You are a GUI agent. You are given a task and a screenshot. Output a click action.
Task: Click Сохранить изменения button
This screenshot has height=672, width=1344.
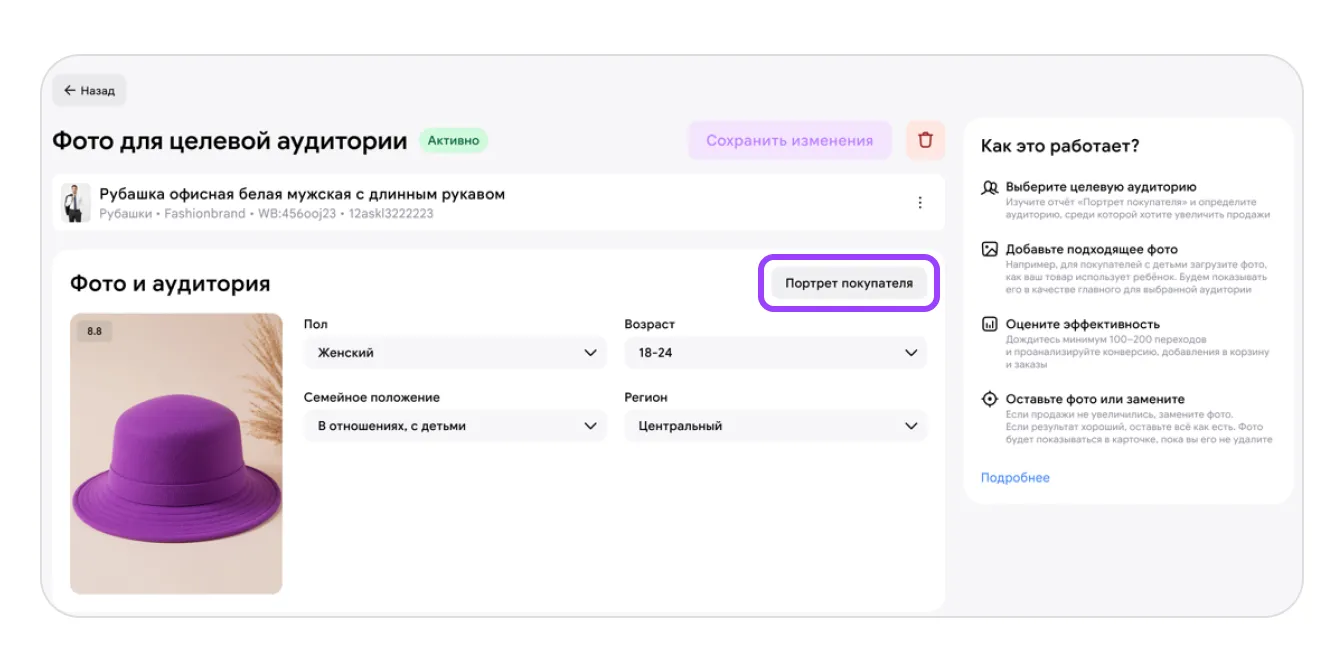(x=789, y=141)
